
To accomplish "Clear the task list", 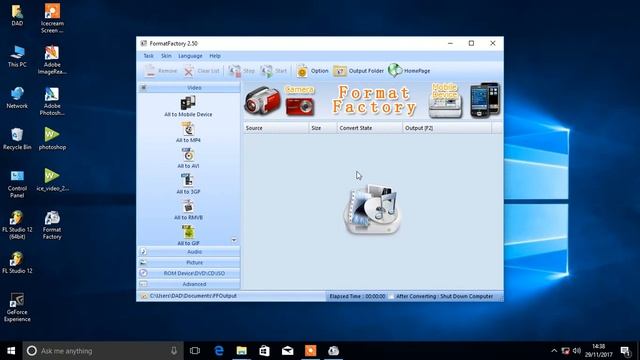I will 201,71.
